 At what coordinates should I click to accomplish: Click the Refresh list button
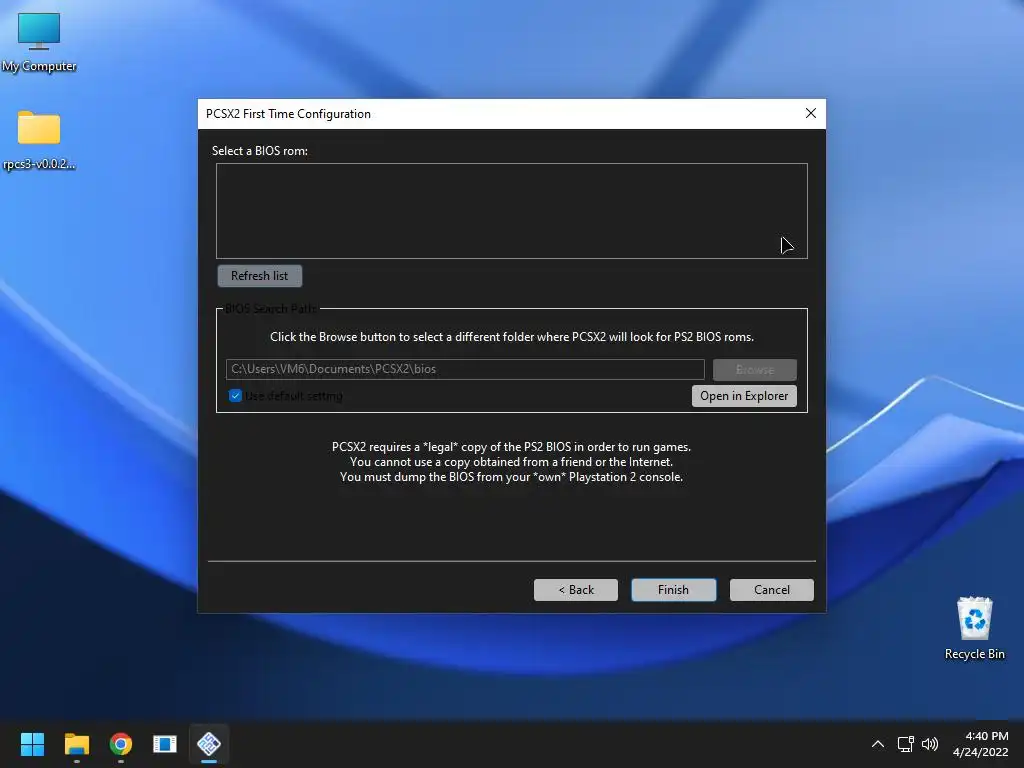[259, 276]
